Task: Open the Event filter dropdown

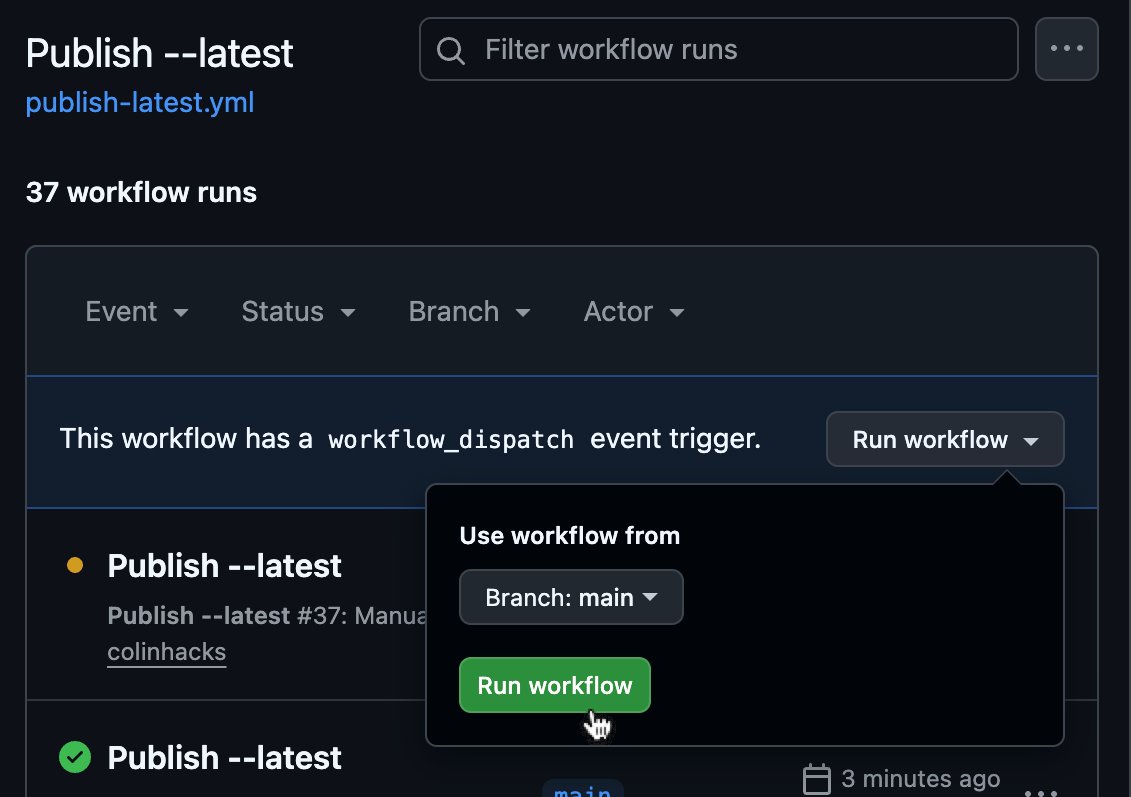Action: [x=138, y=311]
